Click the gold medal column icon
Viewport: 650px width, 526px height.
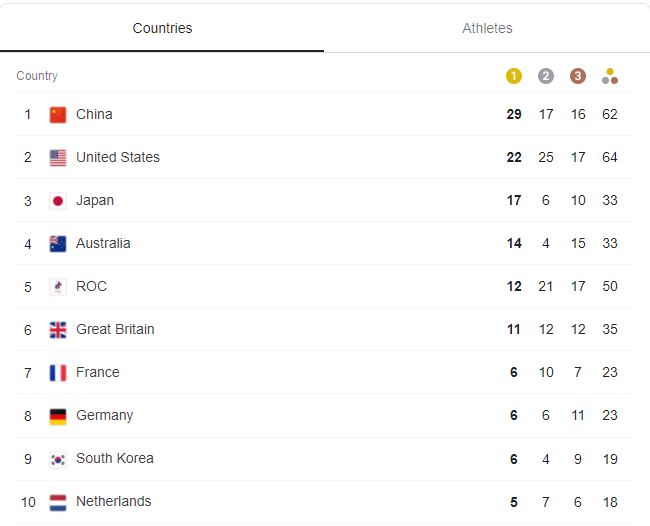click(x=514, y=76)
